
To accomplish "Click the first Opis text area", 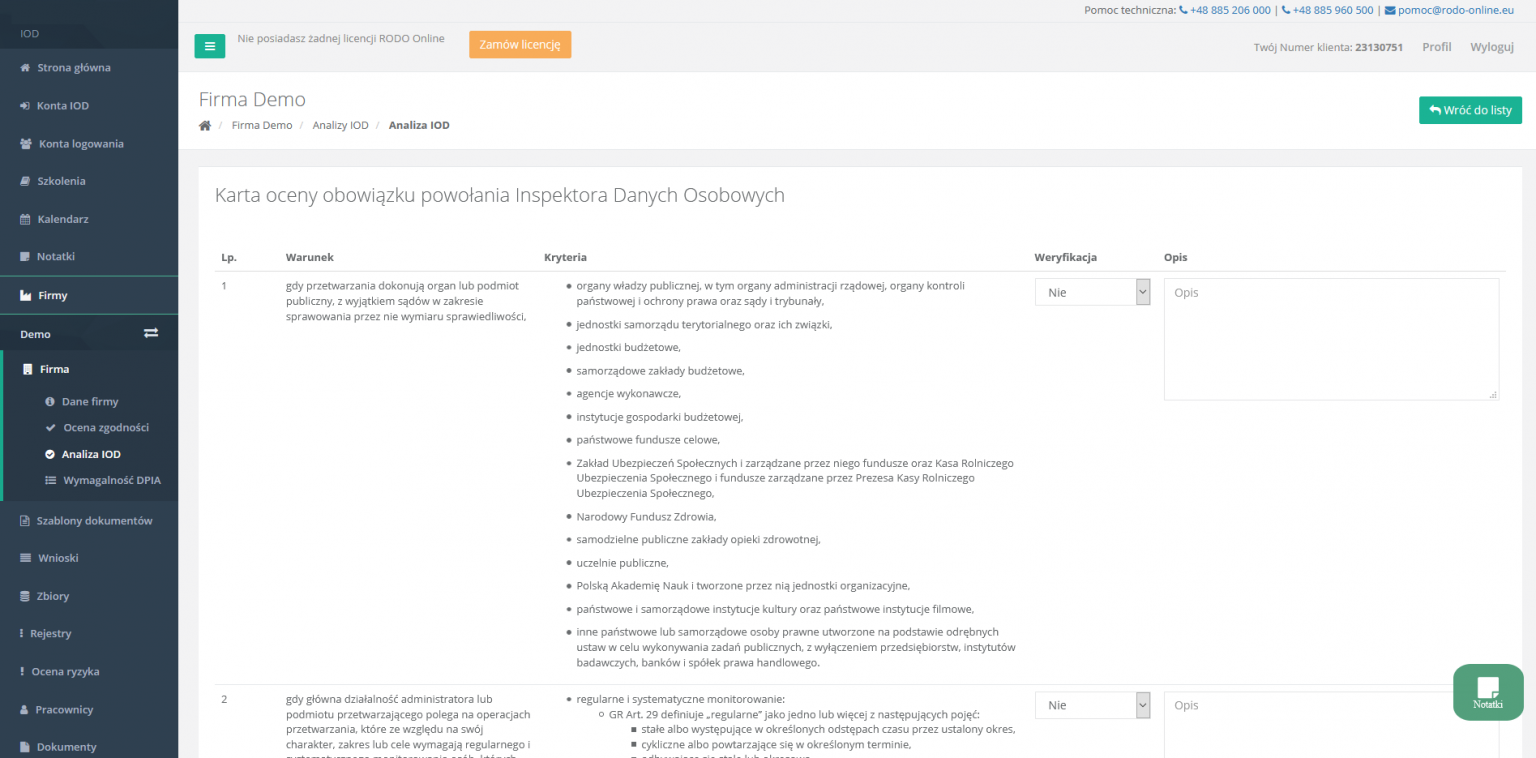I will pyautogui.click(x=1331, y=339).
